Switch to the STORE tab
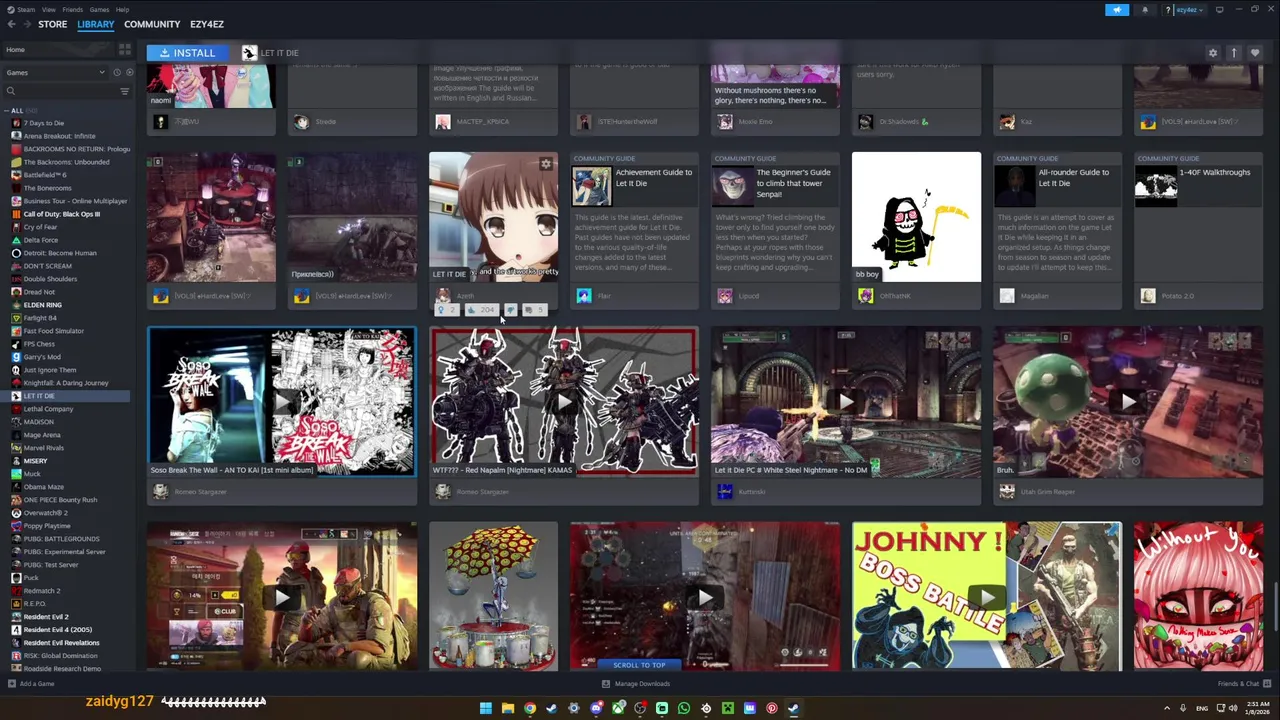The height and width of the screenshot is (720, 1280). pos(52,24)
